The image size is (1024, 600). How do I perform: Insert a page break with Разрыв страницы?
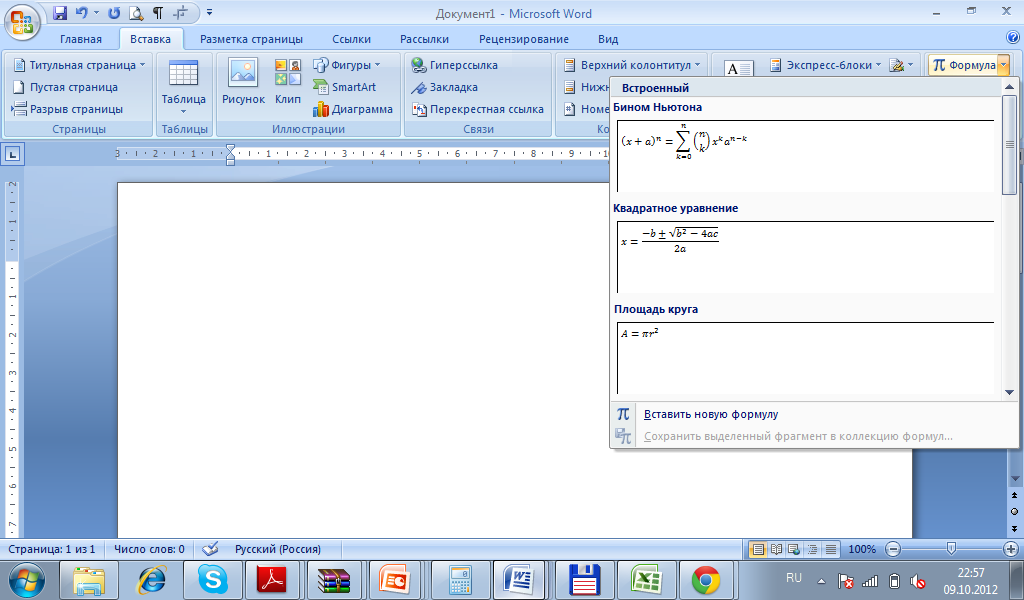pyautogui.click(x=68, y=109)
